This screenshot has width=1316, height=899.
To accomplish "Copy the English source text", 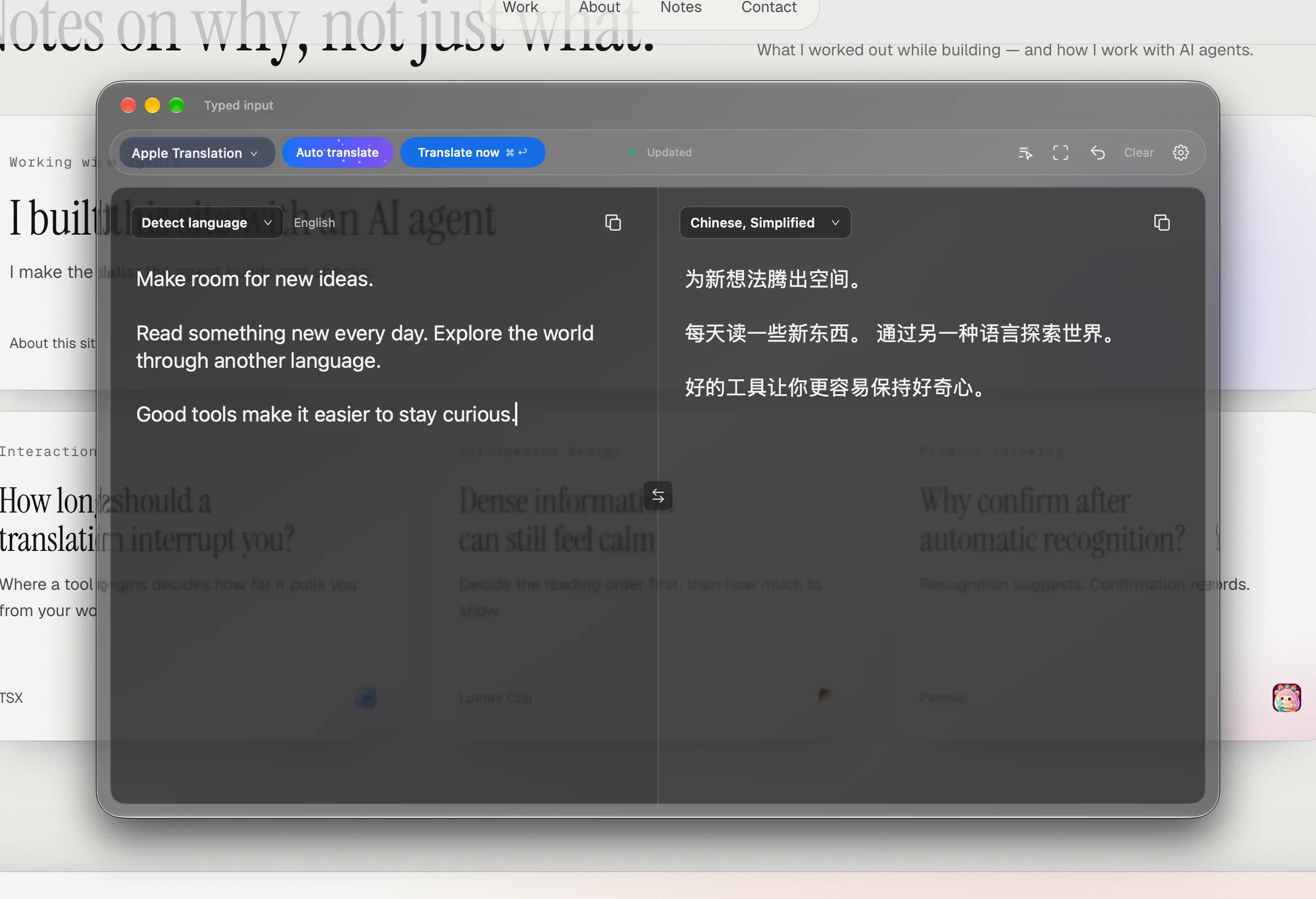I will pos(612,223).
